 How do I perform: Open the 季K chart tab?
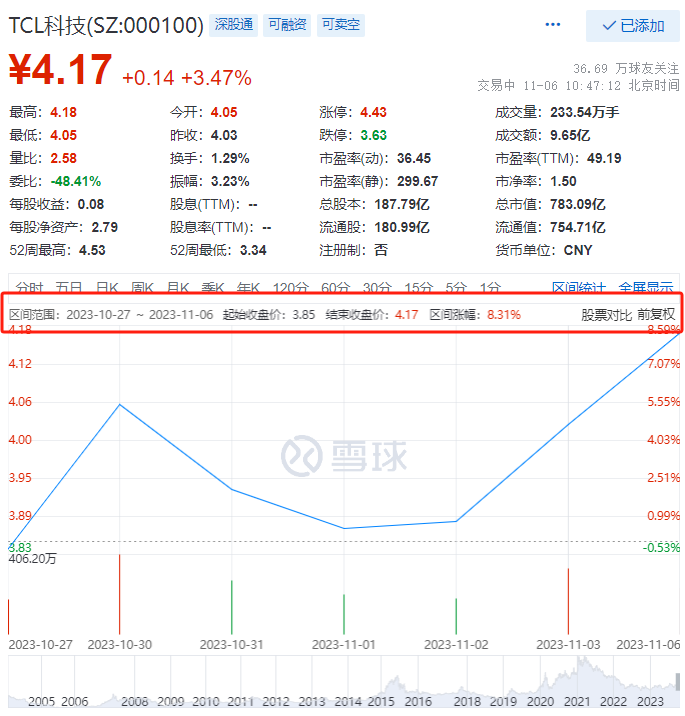(x=213, y=288)
